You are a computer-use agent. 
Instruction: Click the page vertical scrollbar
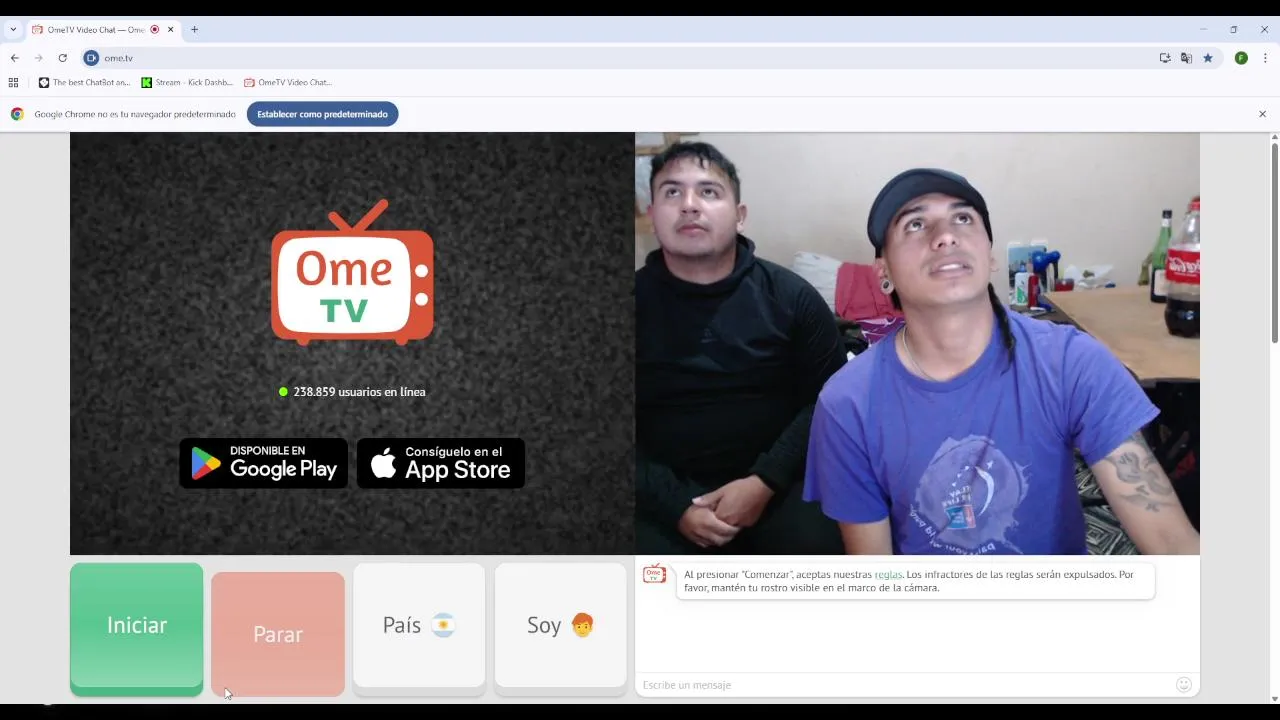click(1274, 245)
